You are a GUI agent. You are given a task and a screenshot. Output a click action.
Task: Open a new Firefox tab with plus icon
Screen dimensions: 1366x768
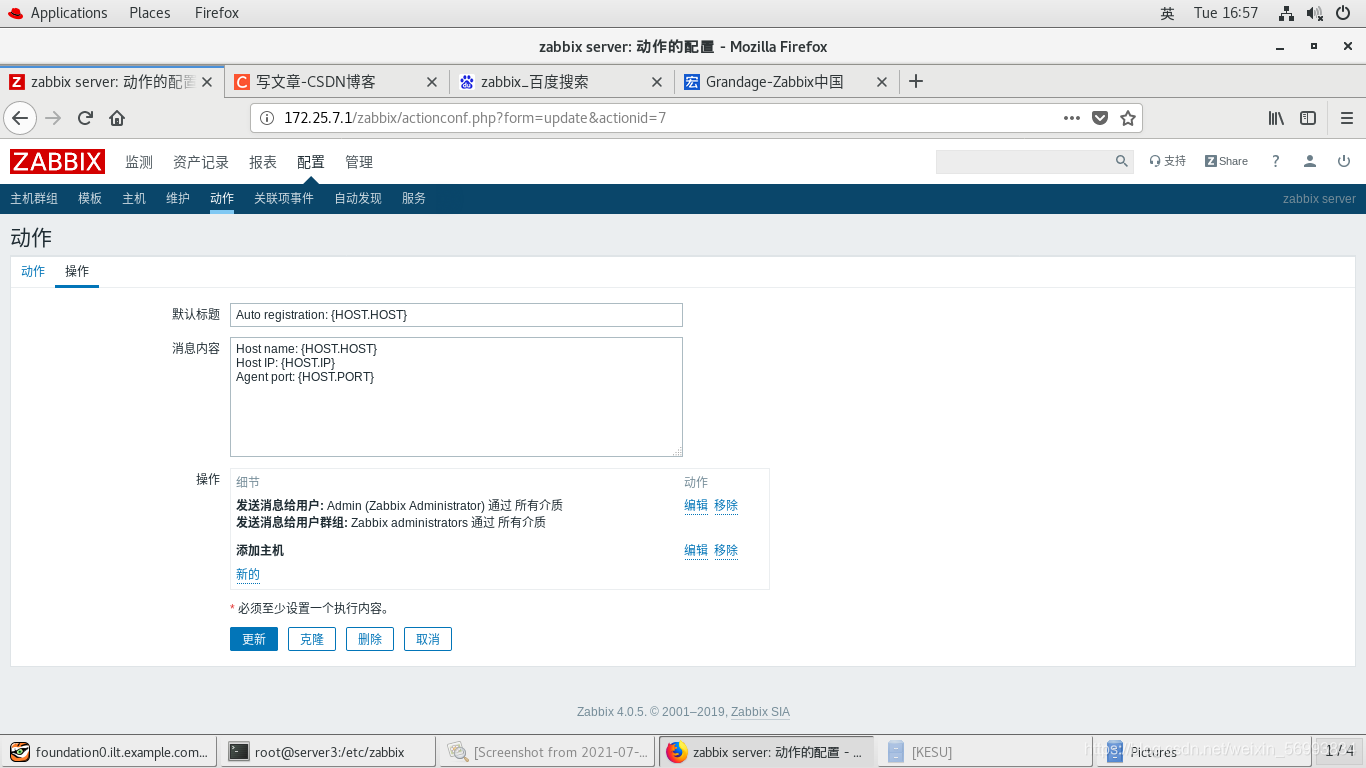click(916, 82)
